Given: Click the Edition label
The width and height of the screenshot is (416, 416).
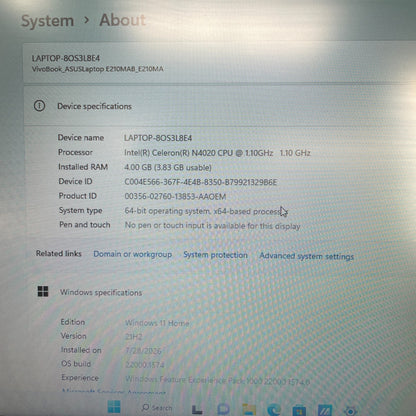Looking at the screenshot, I should click(73, 322).
